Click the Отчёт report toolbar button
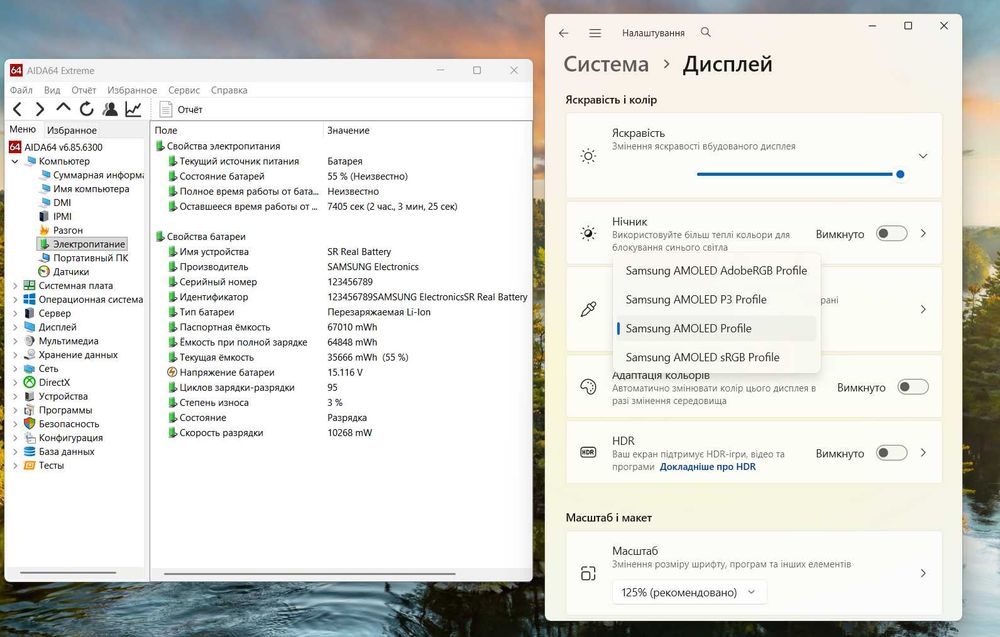The height and width of the screenshot is (637, 1000). pos(180,110)
